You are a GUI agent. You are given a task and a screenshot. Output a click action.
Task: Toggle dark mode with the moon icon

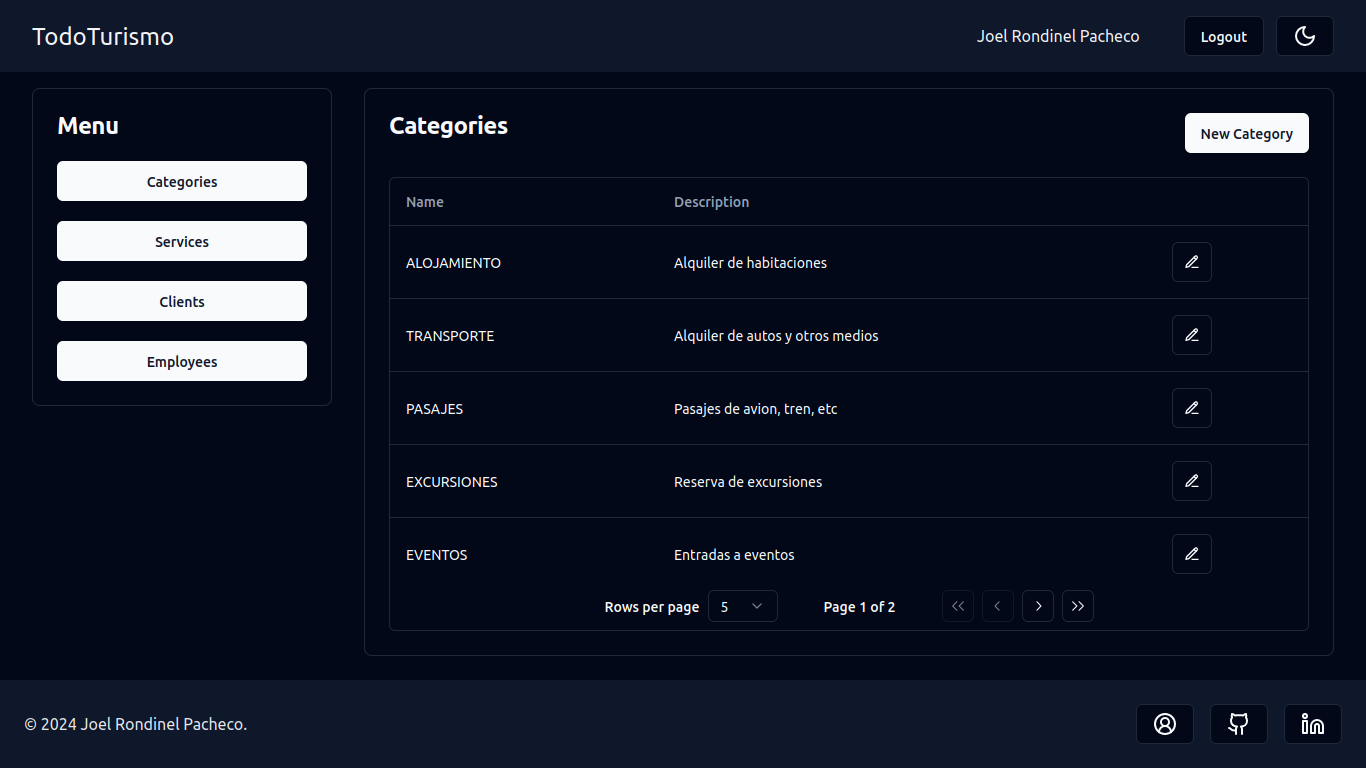pyautogui.click(x=1304, y=36)
